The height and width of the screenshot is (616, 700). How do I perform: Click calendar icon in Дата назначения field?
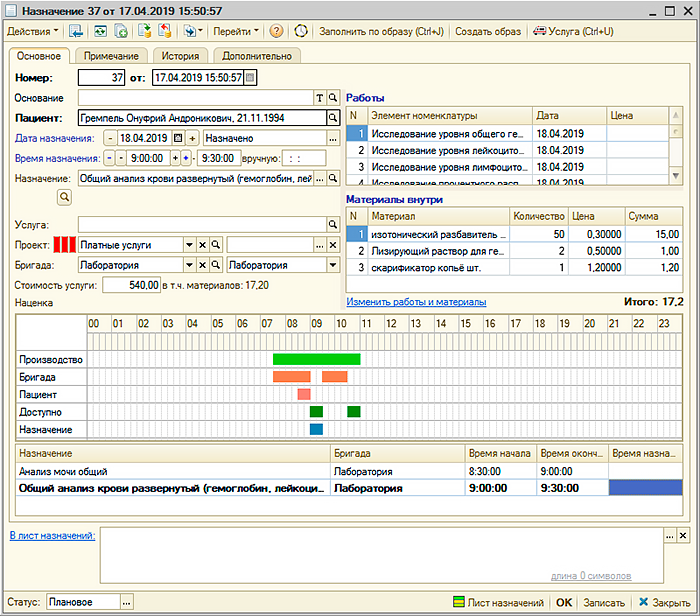(178, 138)
